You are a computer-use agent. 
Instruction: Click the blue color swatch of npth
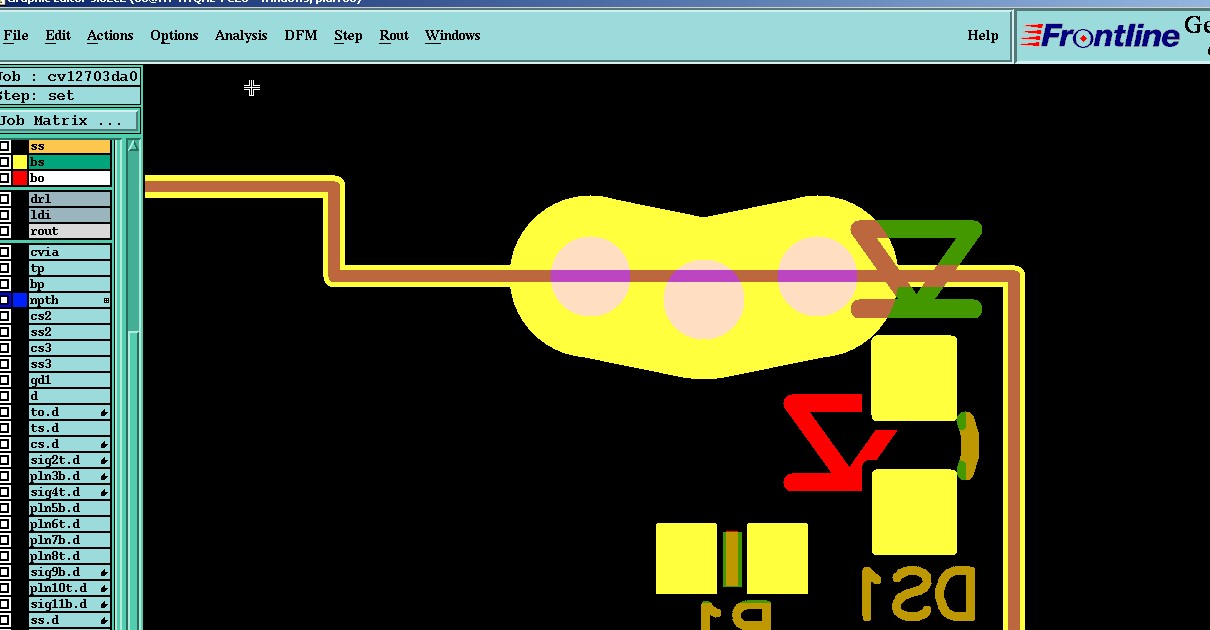click(x=20, y=300)
